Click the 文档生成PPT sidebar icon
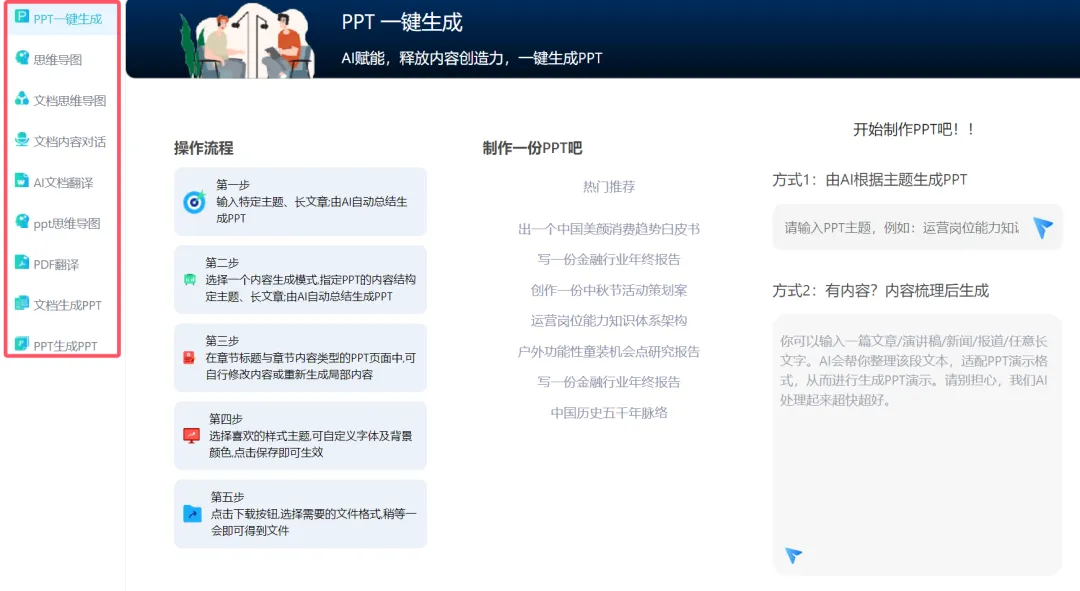This screenshot has height=591, width=1080. 22,303
